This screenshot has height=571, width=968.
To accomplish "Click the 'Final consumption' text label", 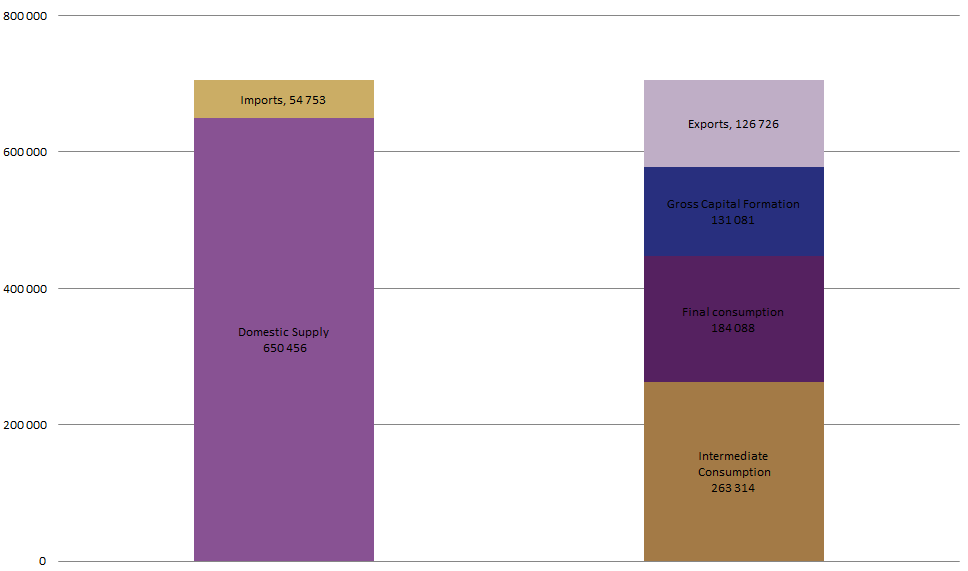I will pos(733,312).
